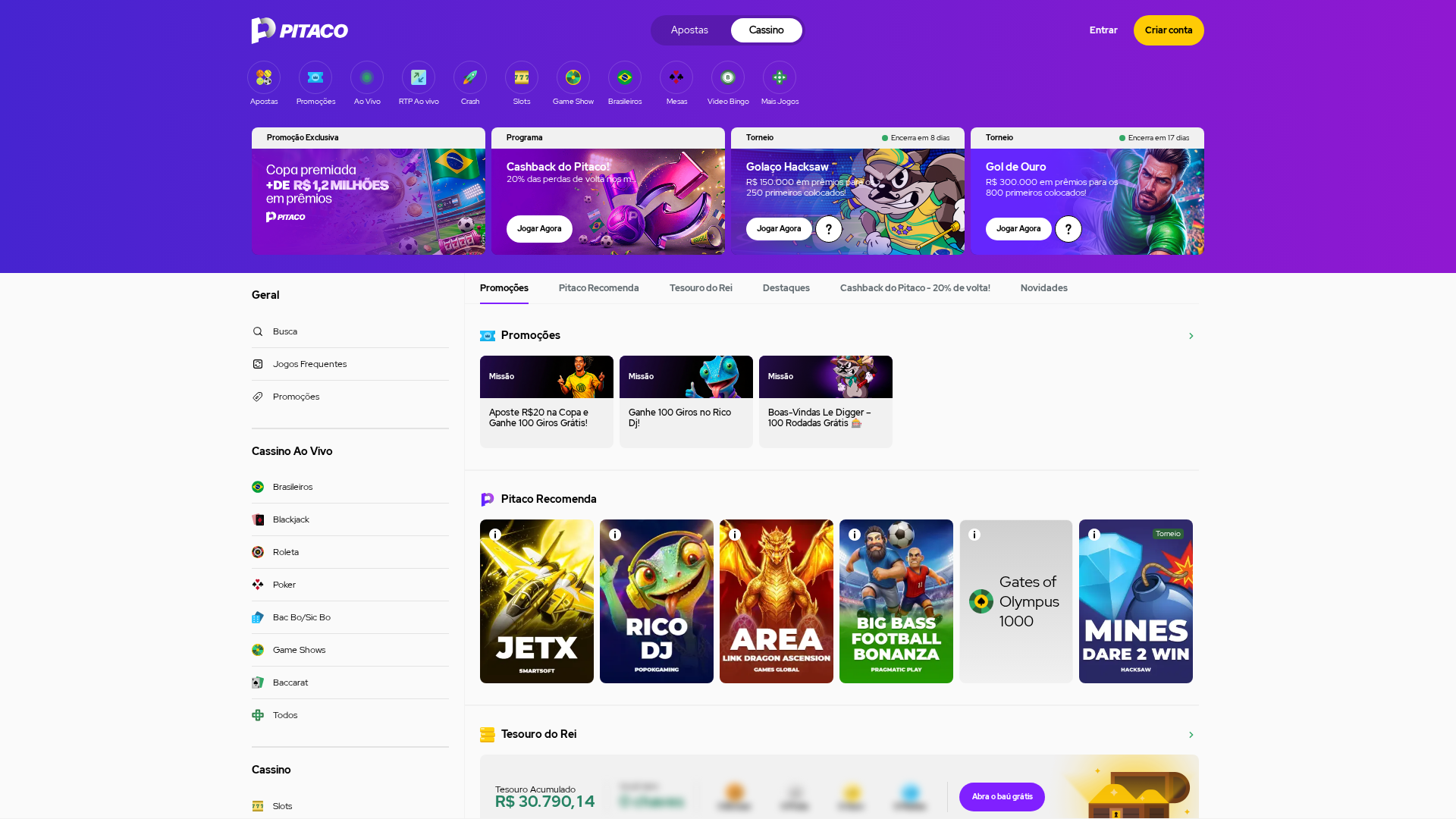This screenshot has width=1456, height=819.
Task: Open Promoções in the Geral sidebar
Action: (x=350, y=397)
